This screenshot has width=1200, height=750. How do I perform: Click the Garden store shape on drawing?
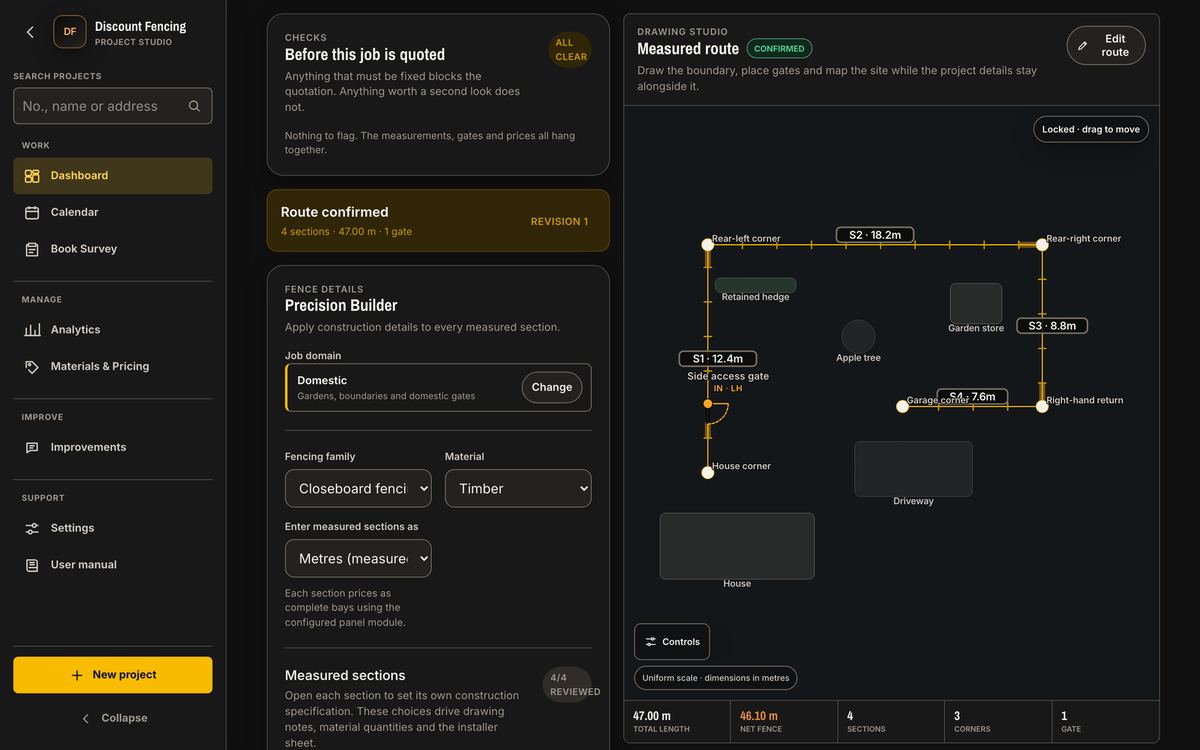(x=976, y=303)
